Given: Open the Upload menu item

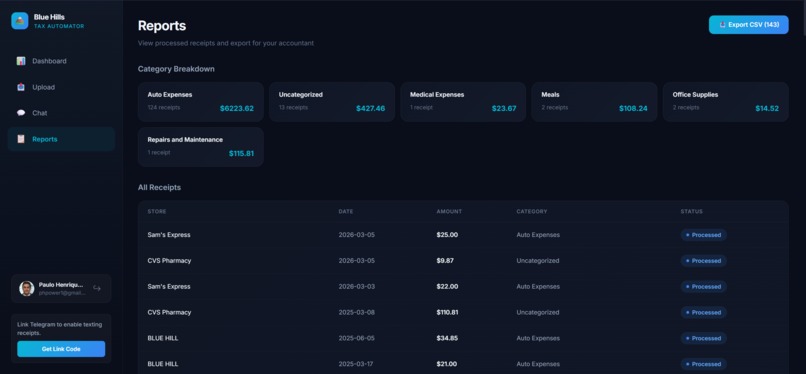Looking at the screenshot, I should (61, 87).
